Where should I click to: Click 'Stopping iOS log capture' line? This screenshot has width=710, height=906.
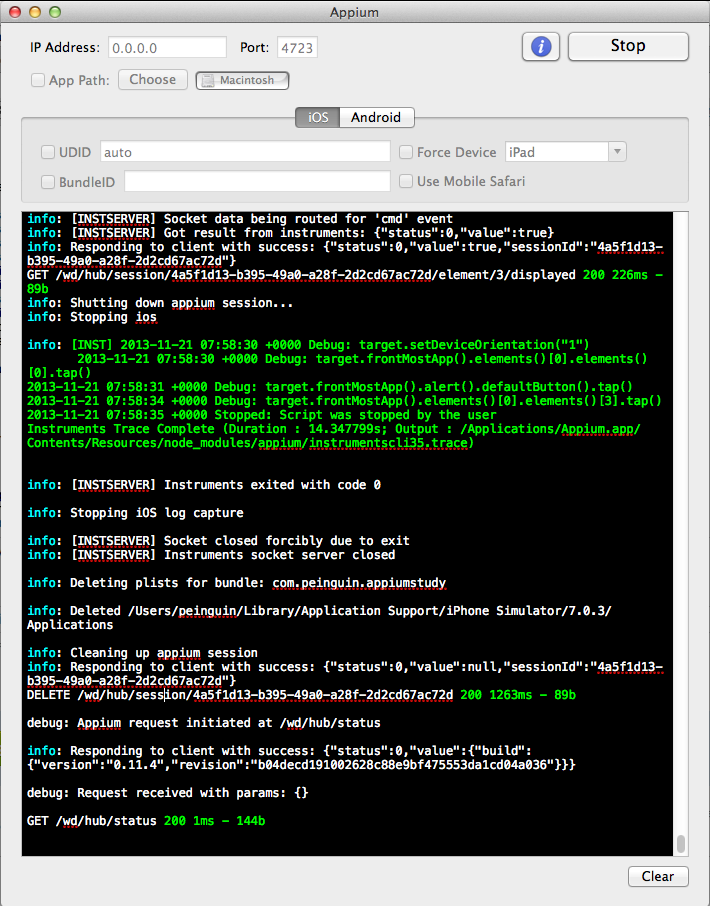tap(135, 513)
